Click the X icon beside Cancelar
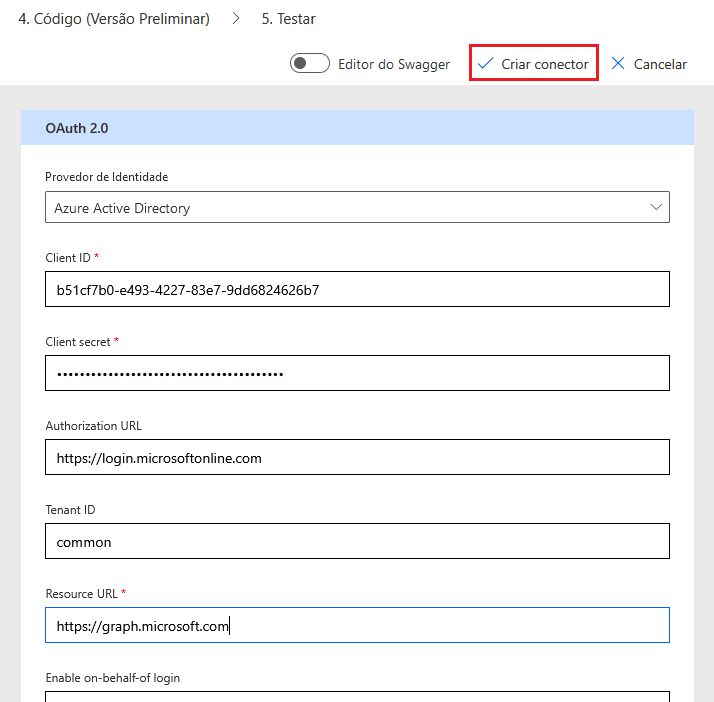Image resolution: width=714 pixels, height=702 pixels. tap(618, 64)
